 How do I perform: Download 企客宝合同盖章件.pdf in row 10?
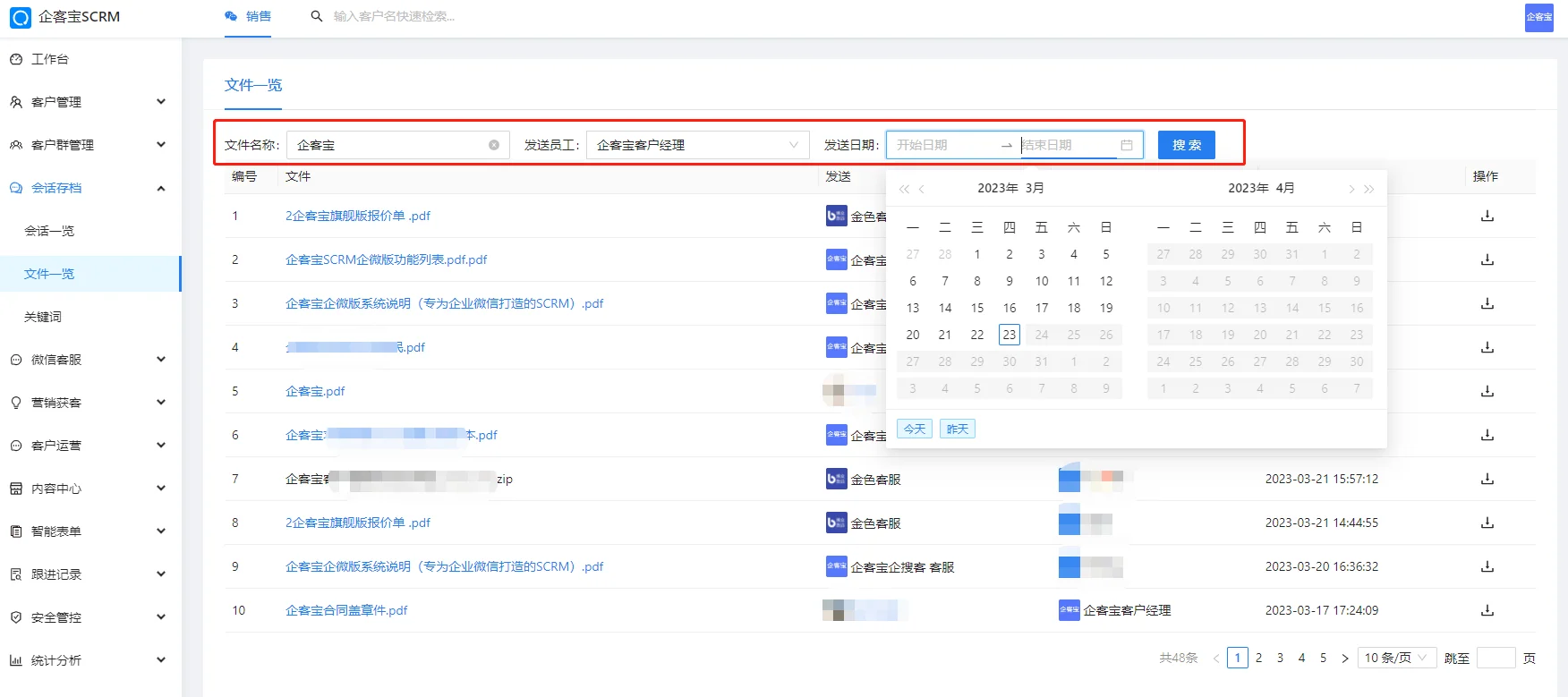(x=1487, y=610)
